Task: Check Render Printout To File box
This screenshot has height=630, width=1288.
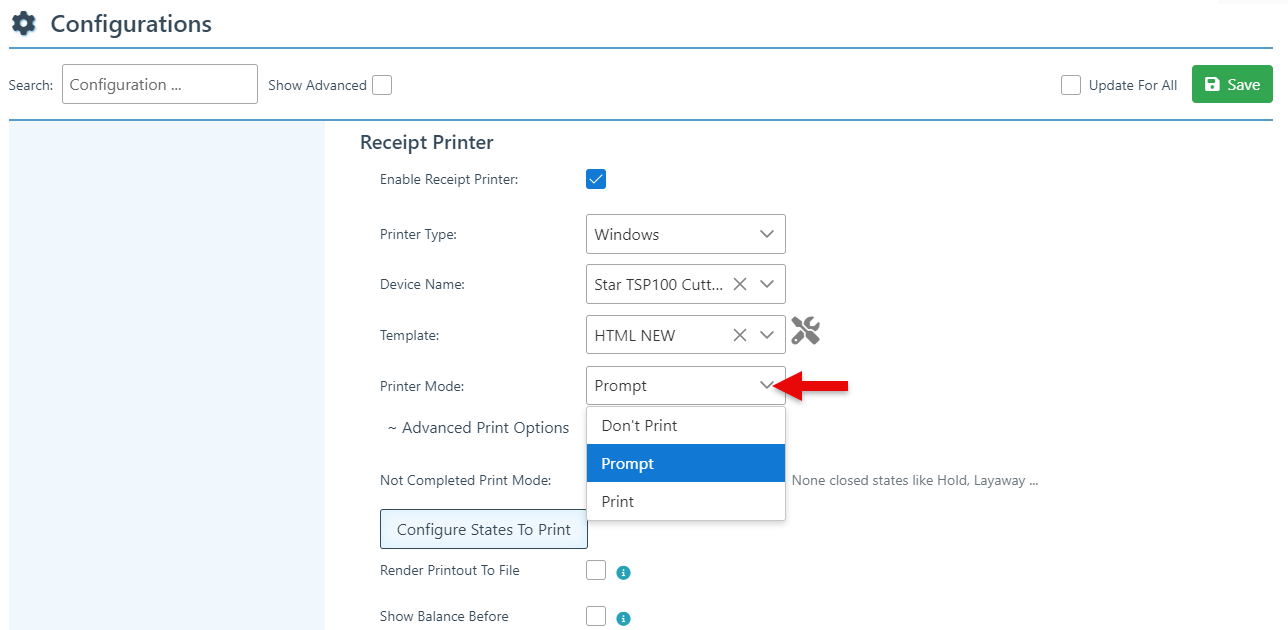Action: pyautogui.click(x=596, y=570)
